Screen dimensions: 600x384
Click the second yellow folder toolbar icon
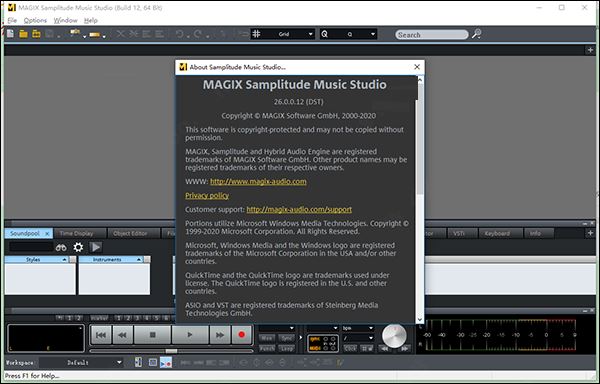(36, 34)
